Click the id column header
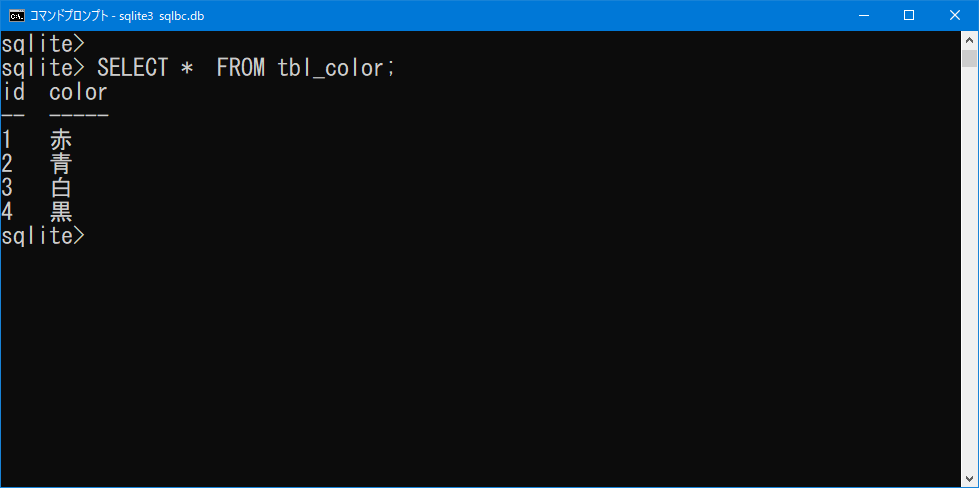This screenshot has width=979, height=488. tap(13, 92)
